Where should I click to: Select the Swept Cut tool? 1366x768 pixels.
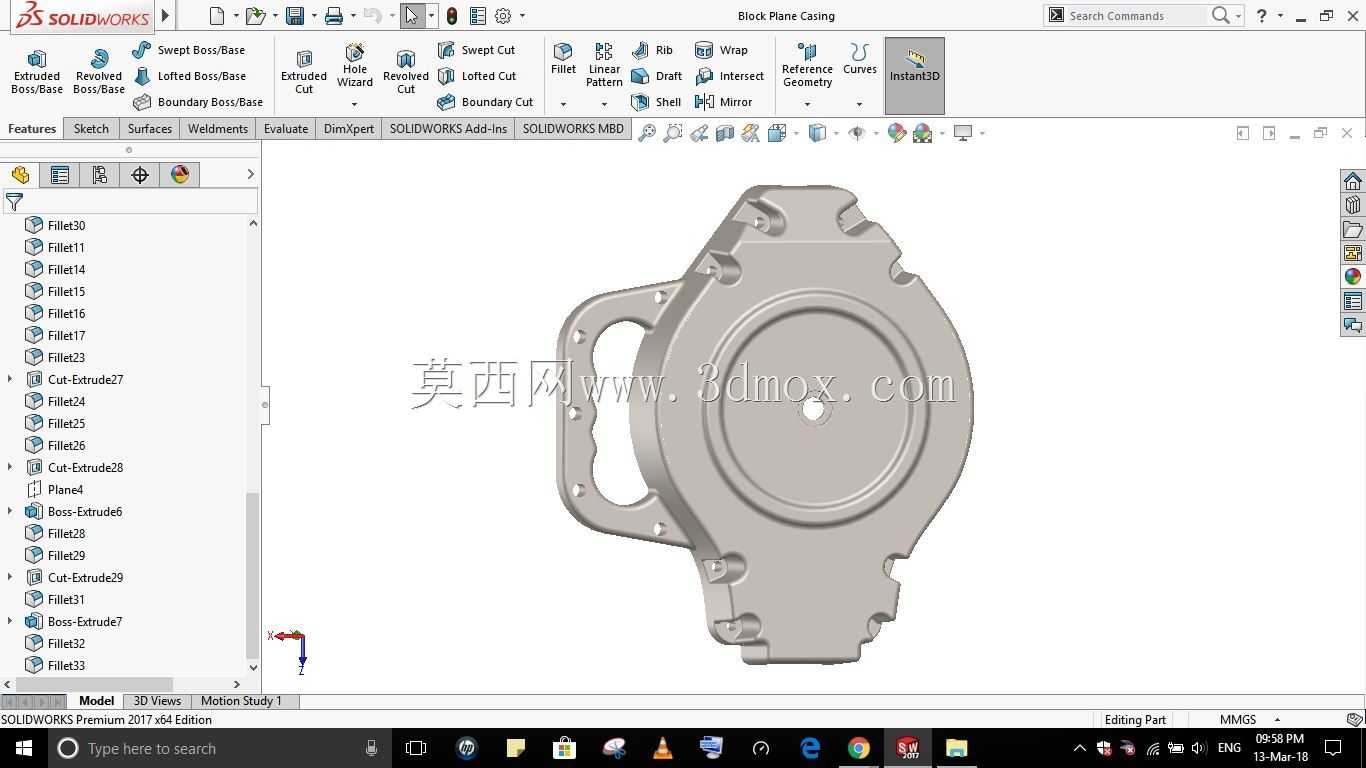click(x=477, y=50)
